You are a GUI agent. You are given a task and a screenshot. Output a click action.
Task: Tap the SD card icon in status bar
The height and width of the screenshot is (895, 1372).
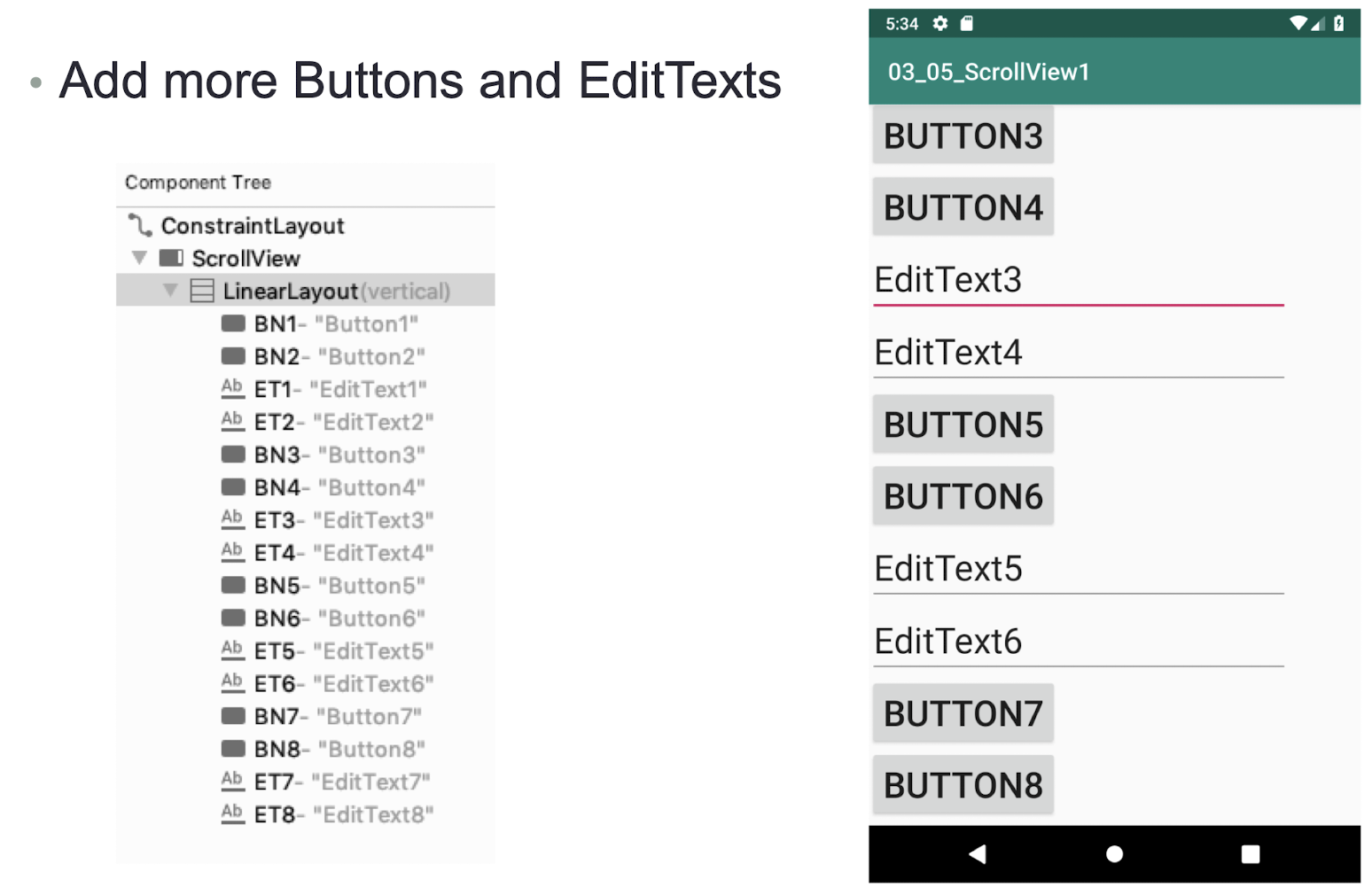click(967, 24)
